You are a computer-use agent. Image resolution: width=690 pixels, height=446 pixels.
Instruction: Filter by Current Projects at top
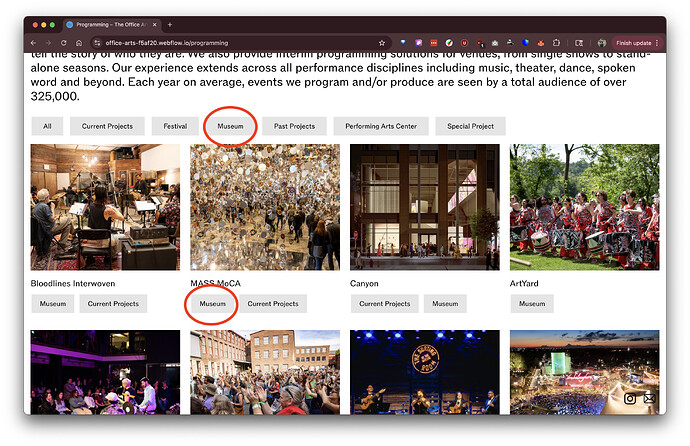[x=107, y=126]
